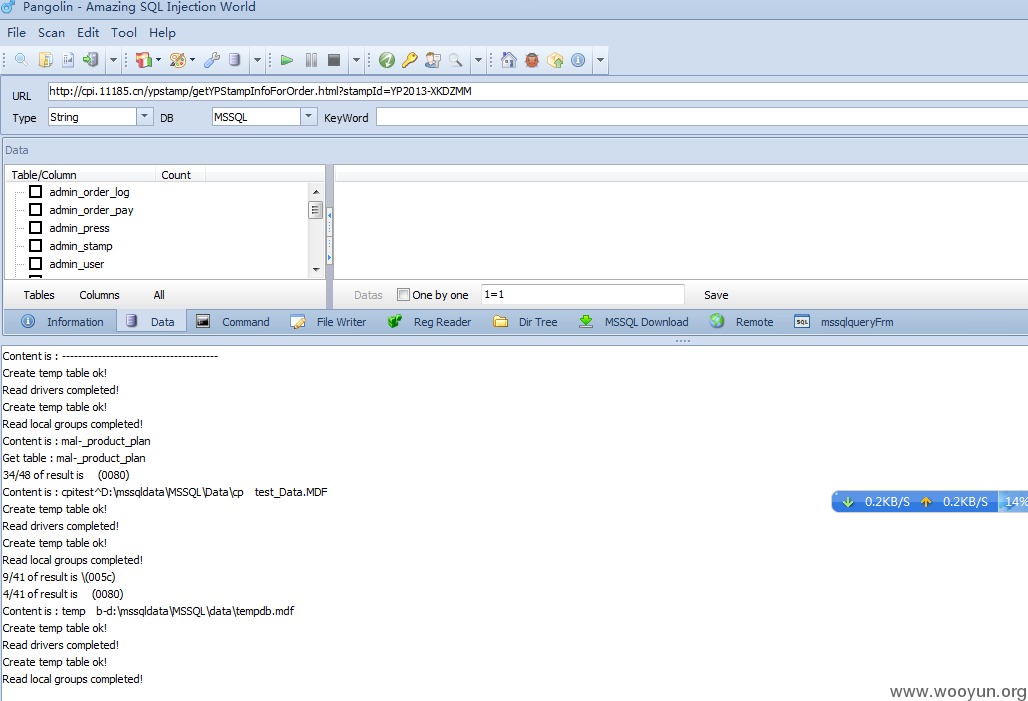Click the exit door arrow icon

90,60
